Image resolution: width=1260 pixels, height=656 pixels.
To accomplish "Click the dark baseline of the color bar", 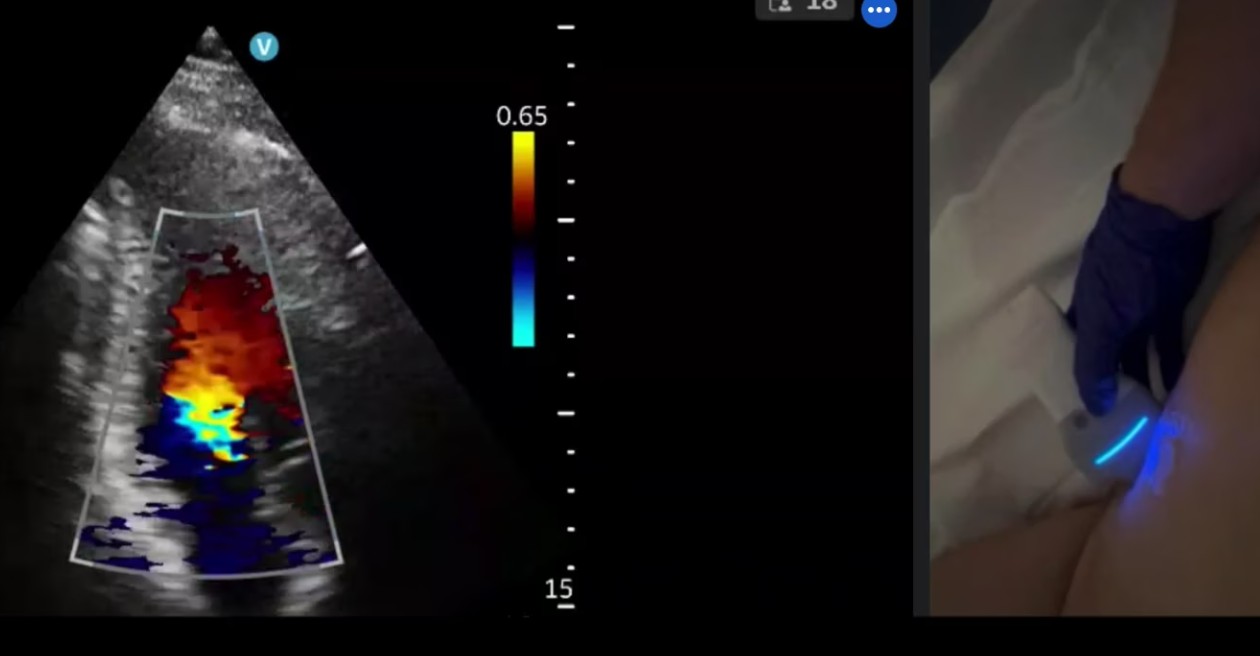I will click(523, 238).
